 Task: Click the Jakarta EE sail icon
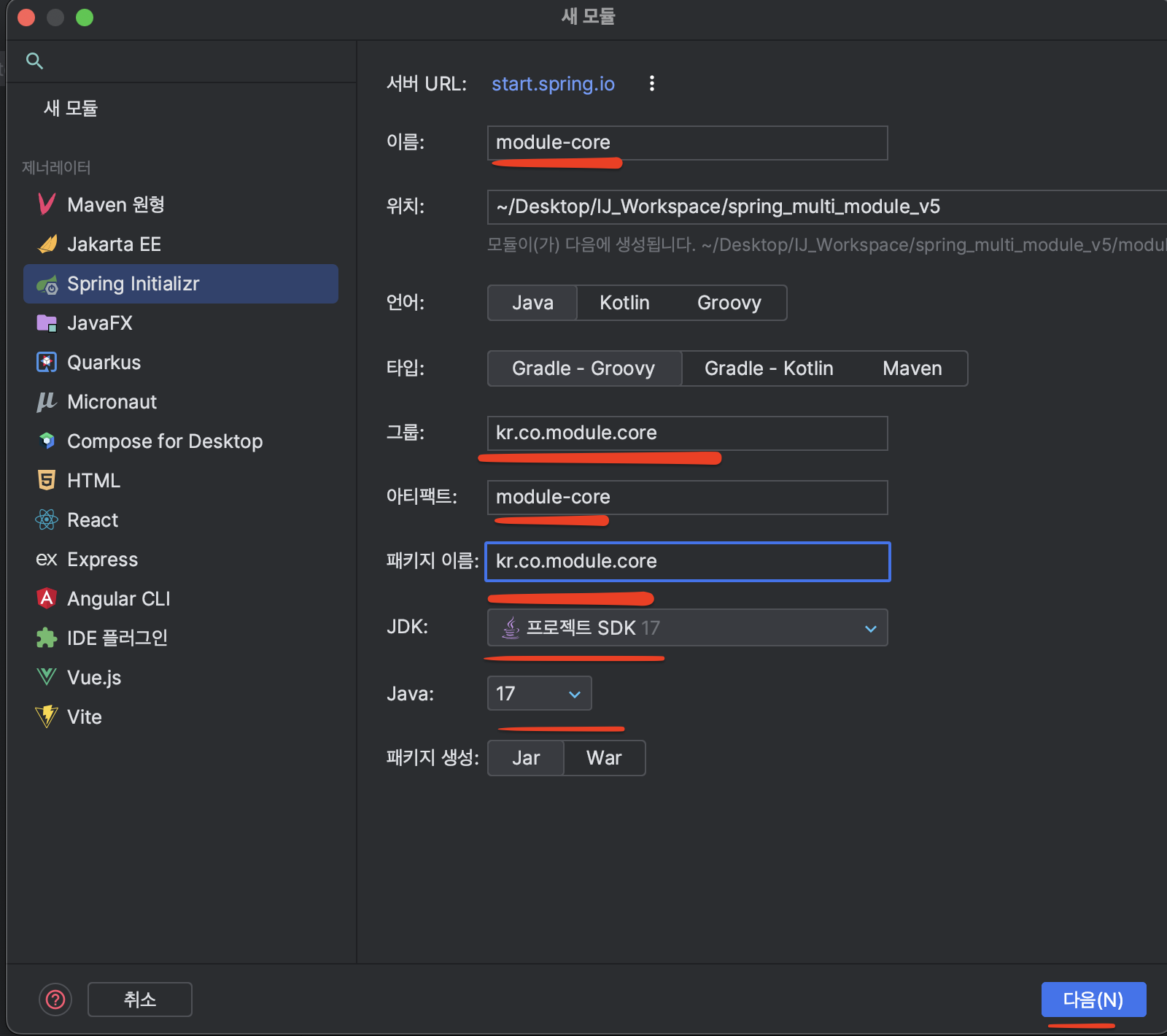[x=47, y=244]
